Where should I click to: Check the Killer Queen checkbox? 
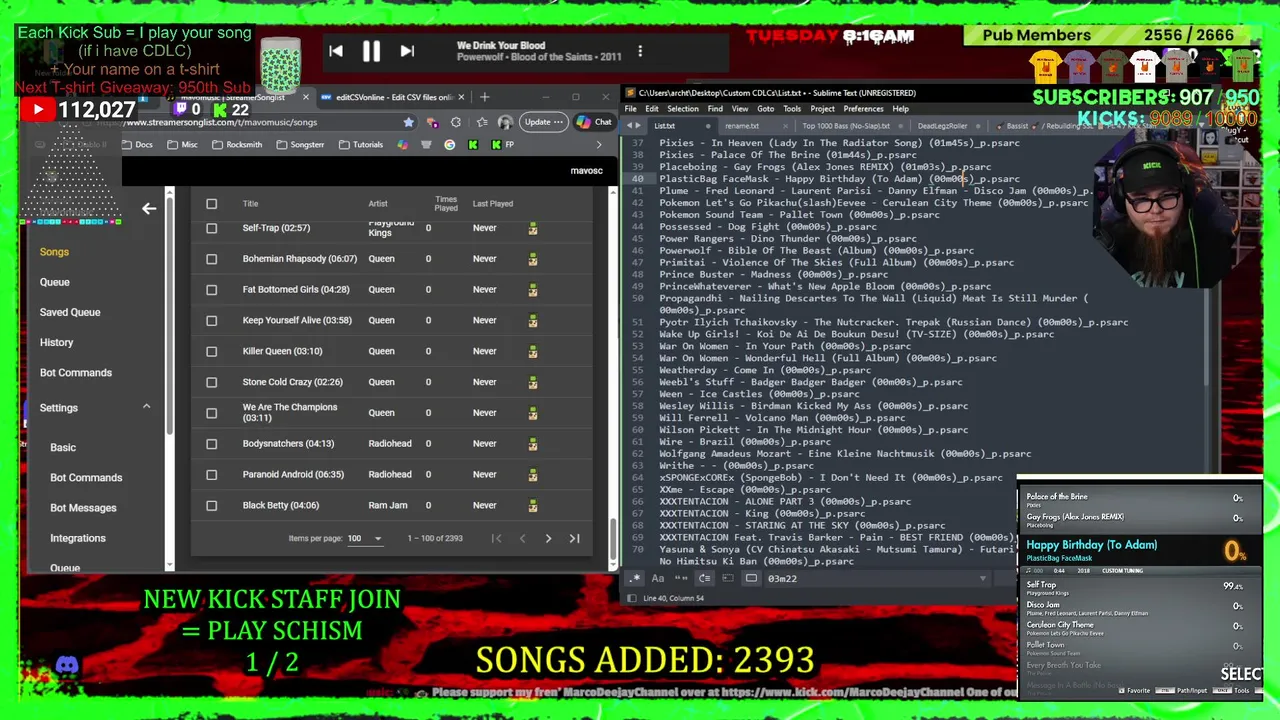[x=211, y=351]
